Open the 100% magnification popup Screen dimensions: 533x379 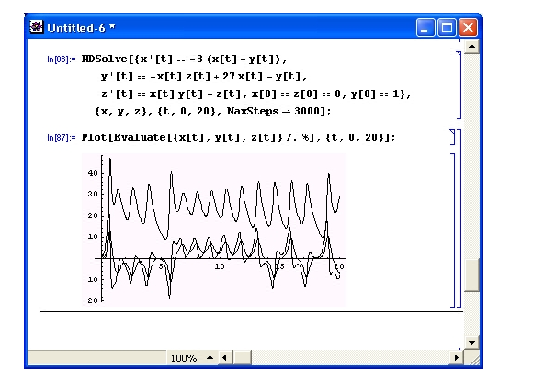[184, 358]
